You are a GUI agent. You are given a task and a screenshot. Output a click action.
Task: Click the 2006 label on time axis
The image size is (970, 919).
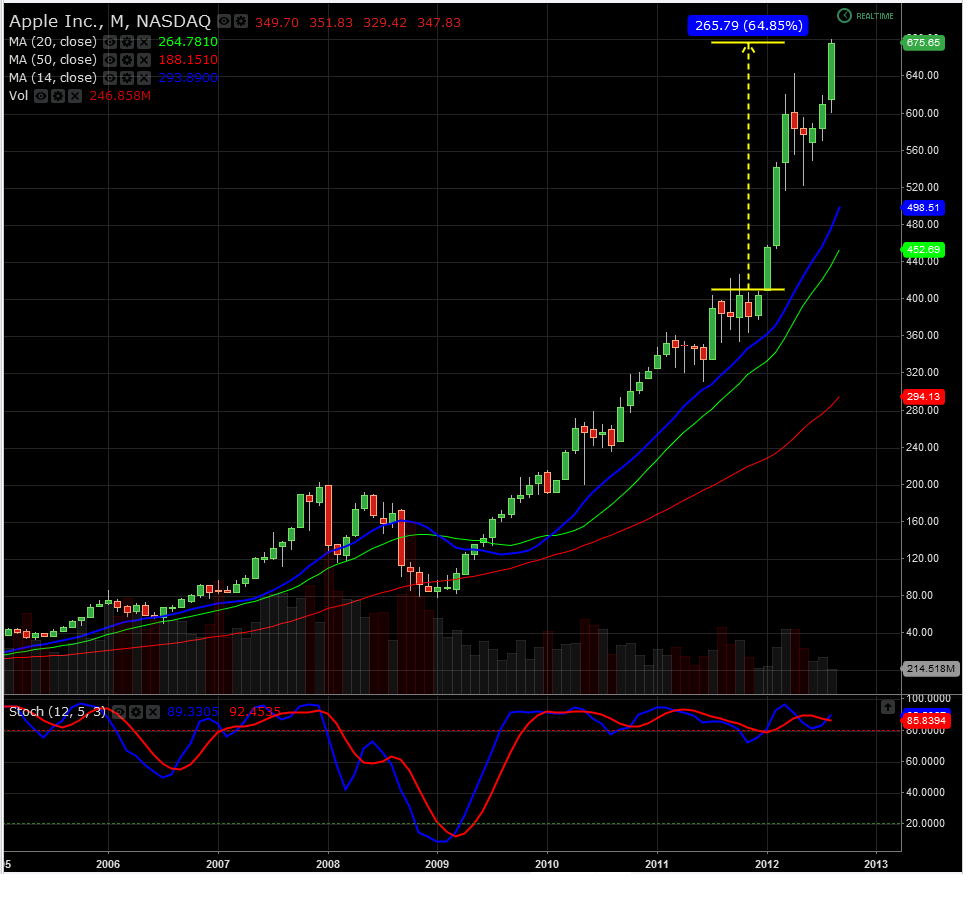[108, 864]
